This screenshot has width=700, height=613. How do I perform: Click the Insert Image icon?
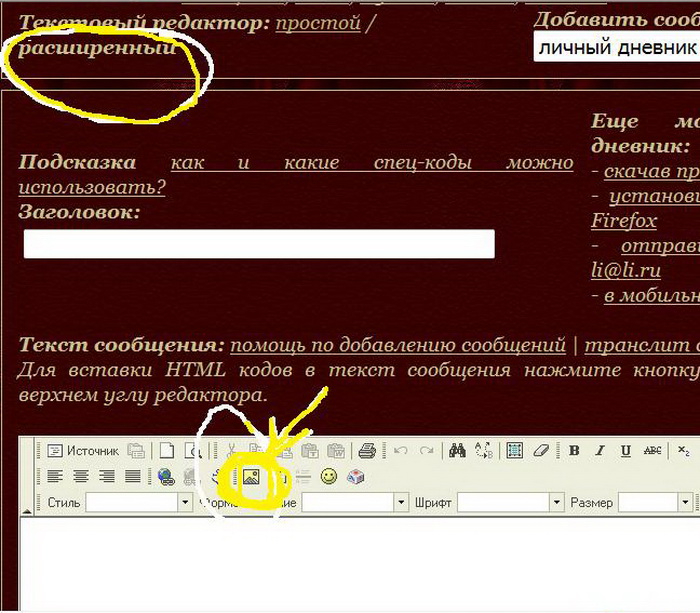coord(251,477)
